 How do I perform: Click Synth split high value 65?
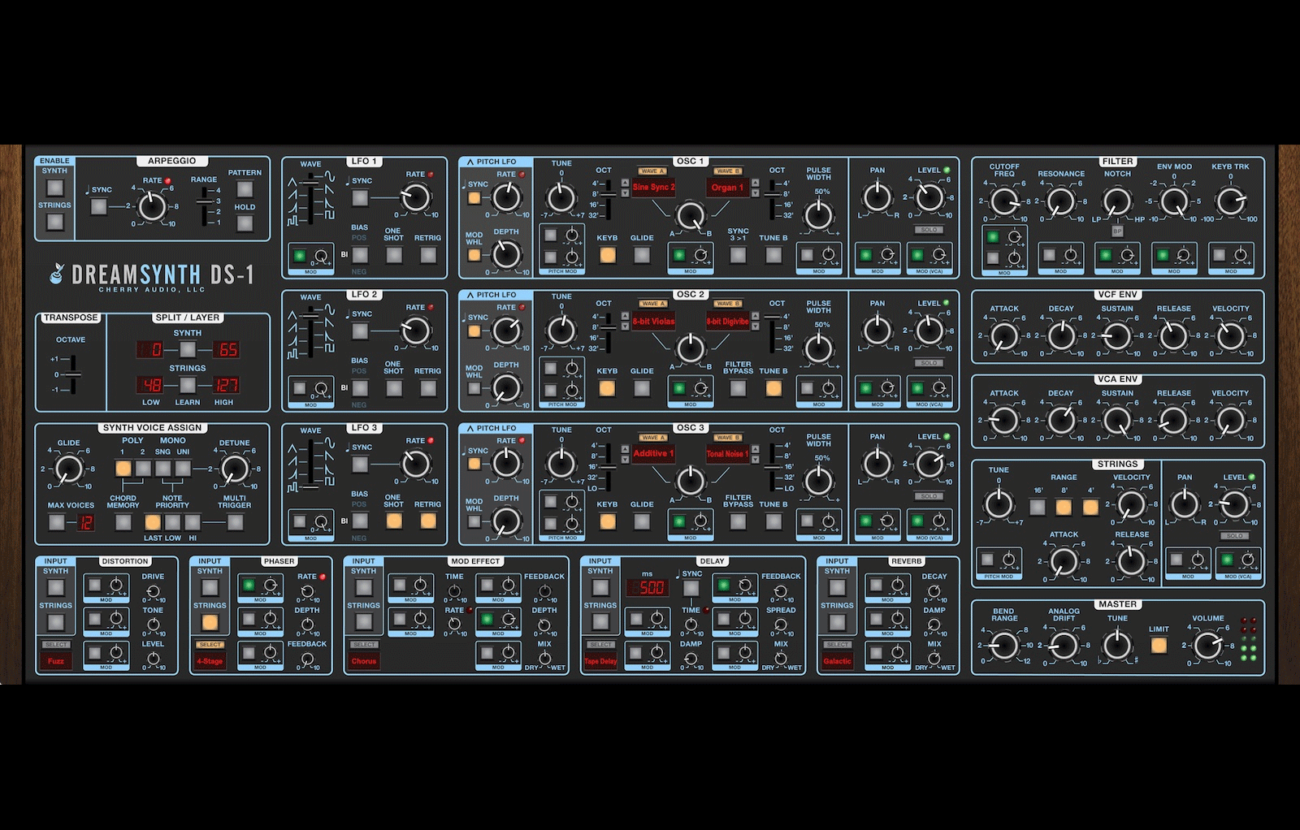point(227,350)
